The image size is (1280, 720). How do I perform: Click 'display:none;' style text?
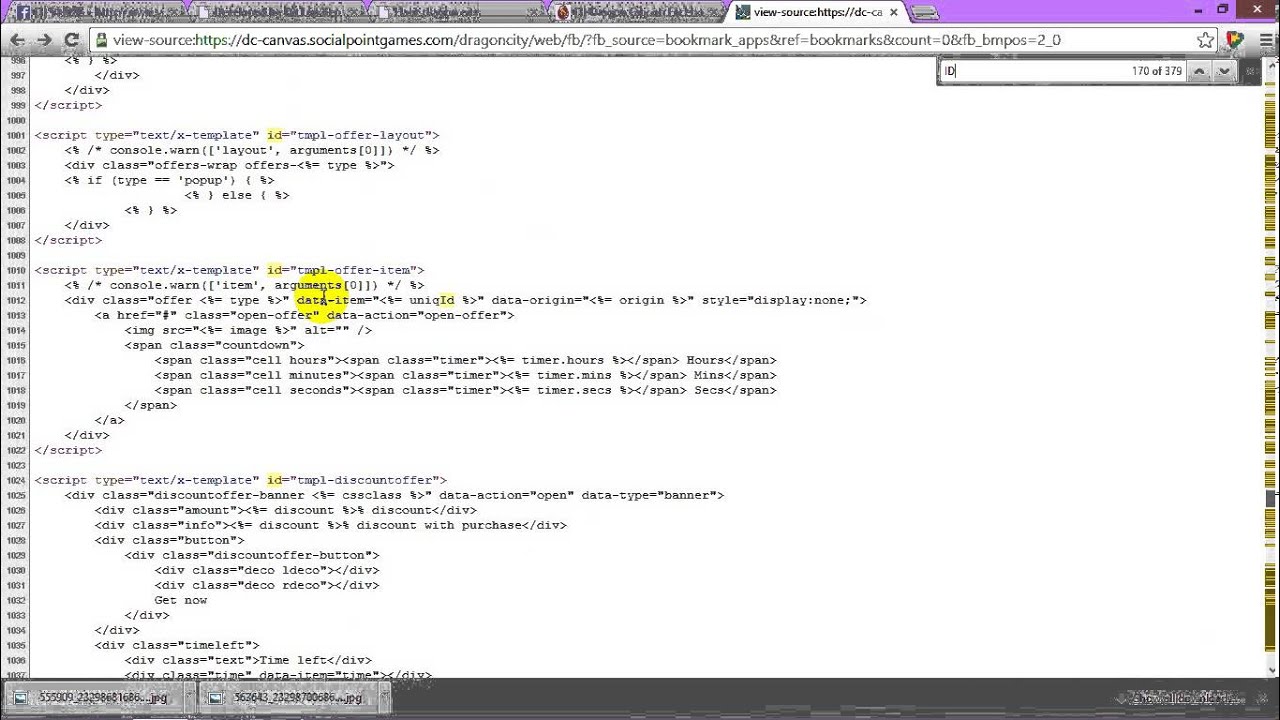(804, 300)
